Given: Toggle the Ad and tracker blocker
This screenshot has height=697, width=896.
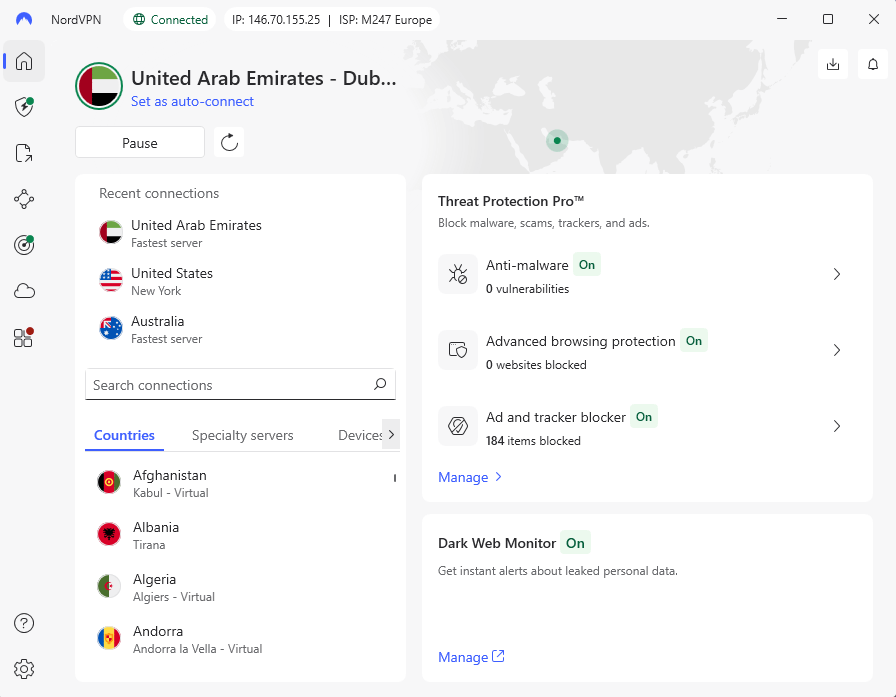Looking at the screenshot, I should [x=644, y=417].
